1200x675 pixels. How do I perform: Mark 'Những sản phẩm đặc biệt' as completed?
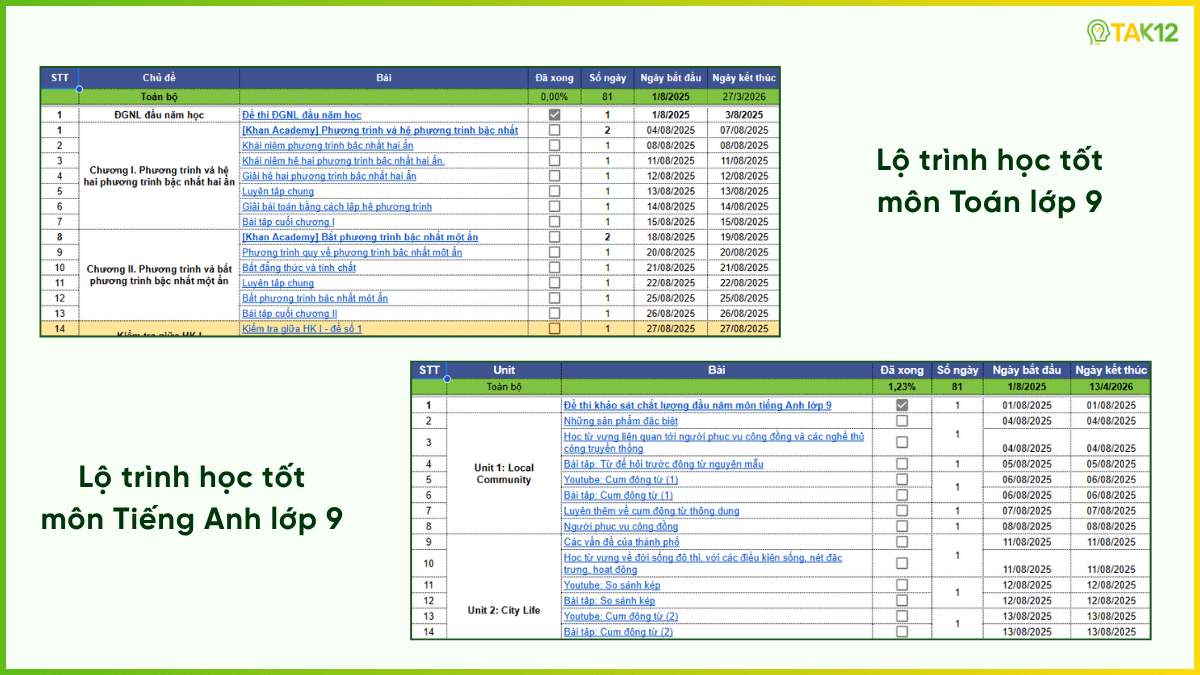902,421
